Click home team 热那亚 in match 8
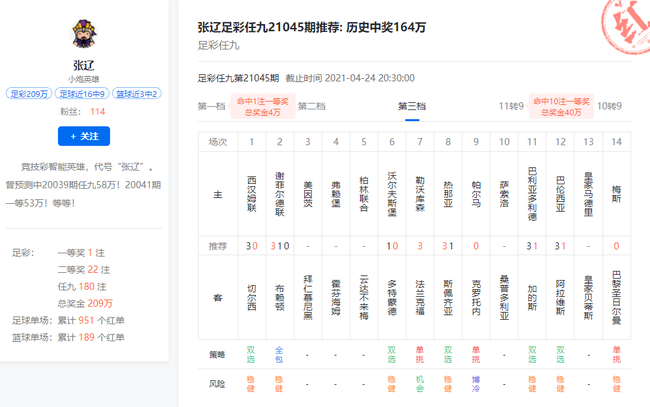The width and height of the screenshot is (650, 407). tap(448, 194)
